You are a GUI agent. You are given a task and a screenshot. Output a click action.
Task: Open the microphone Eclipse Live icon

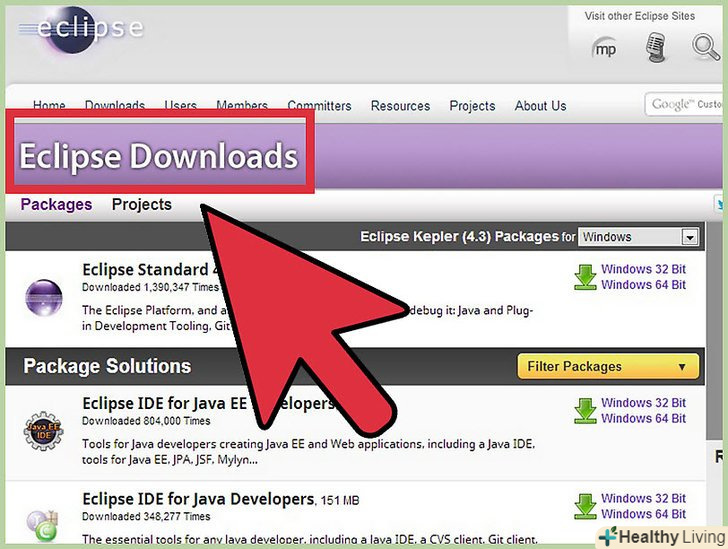tap(656, 47)
